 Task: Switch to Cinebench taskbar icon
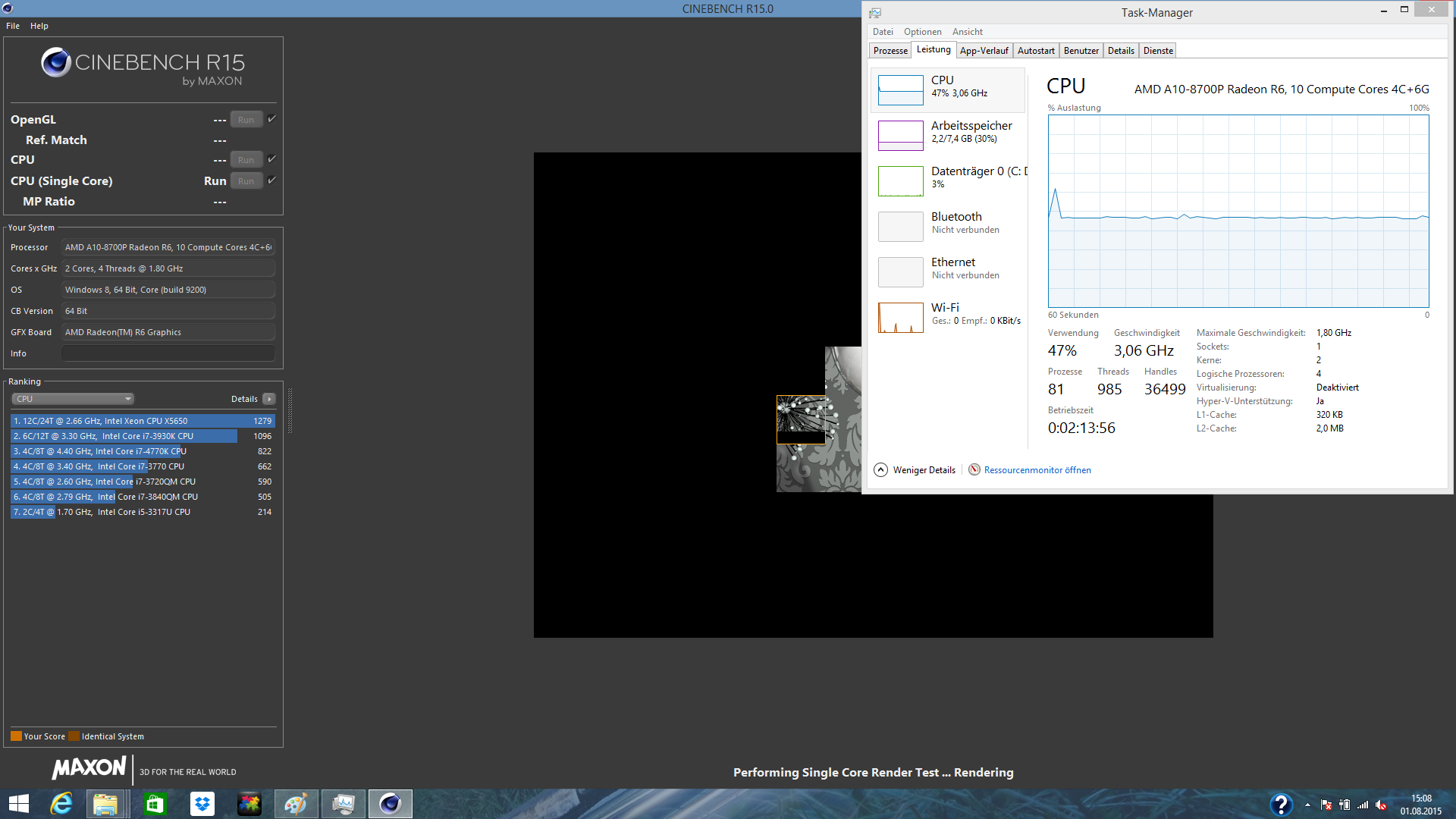[x=390, y=804]
